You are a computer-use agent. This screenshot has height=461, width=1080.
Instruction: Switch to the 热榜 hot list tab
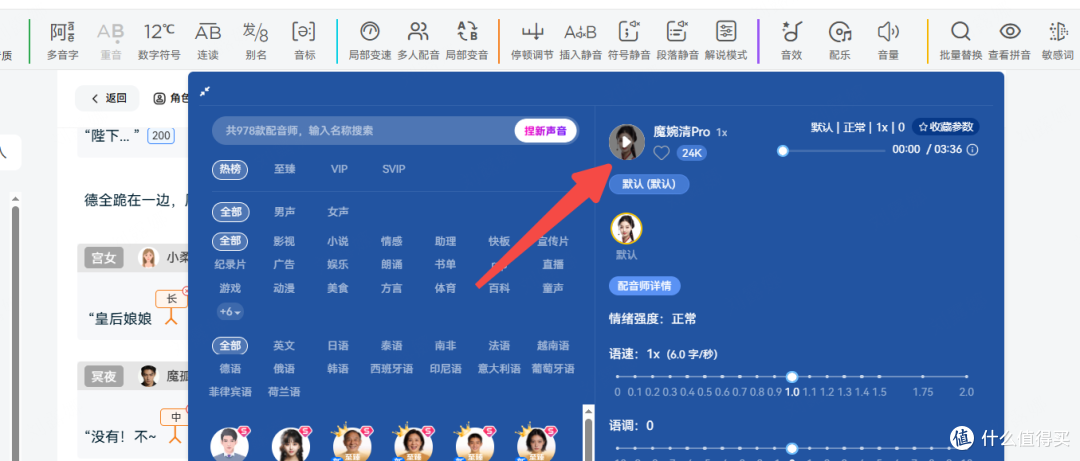[230, 170]
